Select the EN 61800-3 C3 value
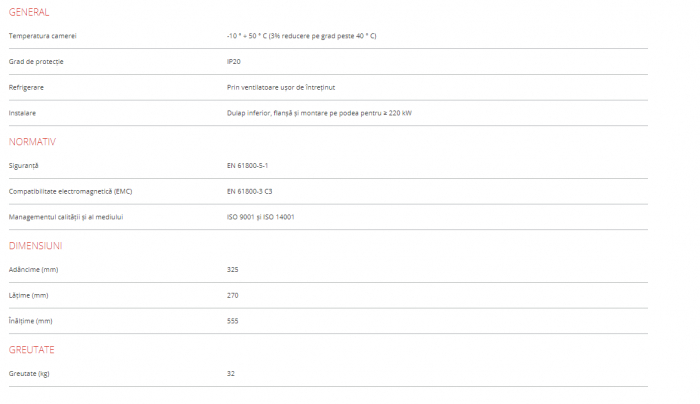The height and width of the screenshot is (404, 700). [250, 191]
